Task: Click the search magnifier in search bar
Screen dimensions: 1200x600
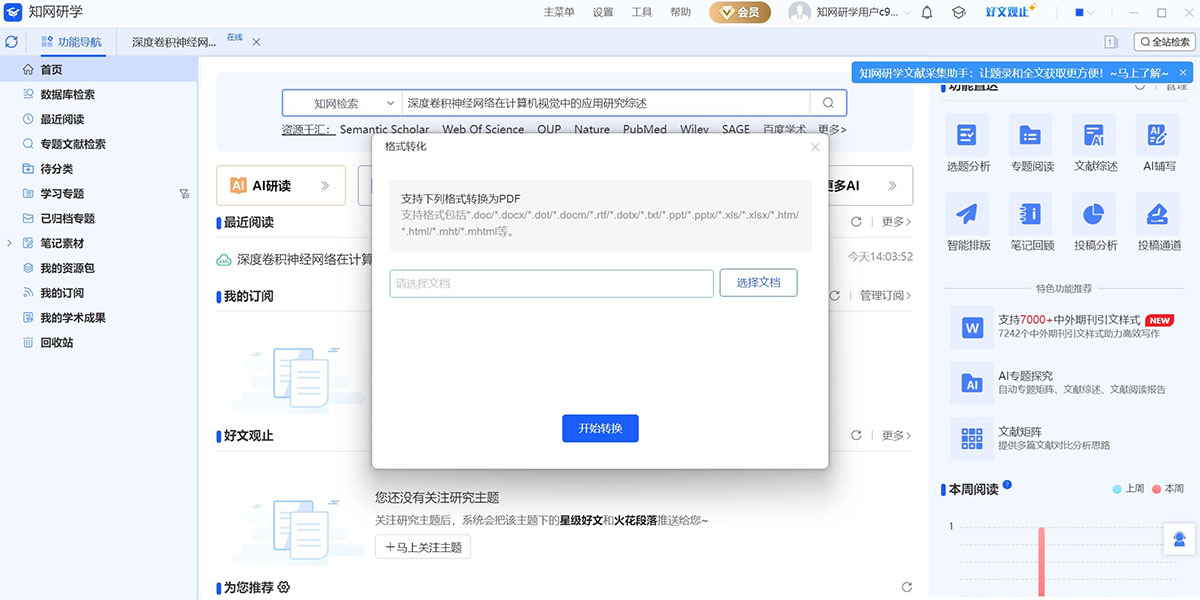Action: pos(828,103)
